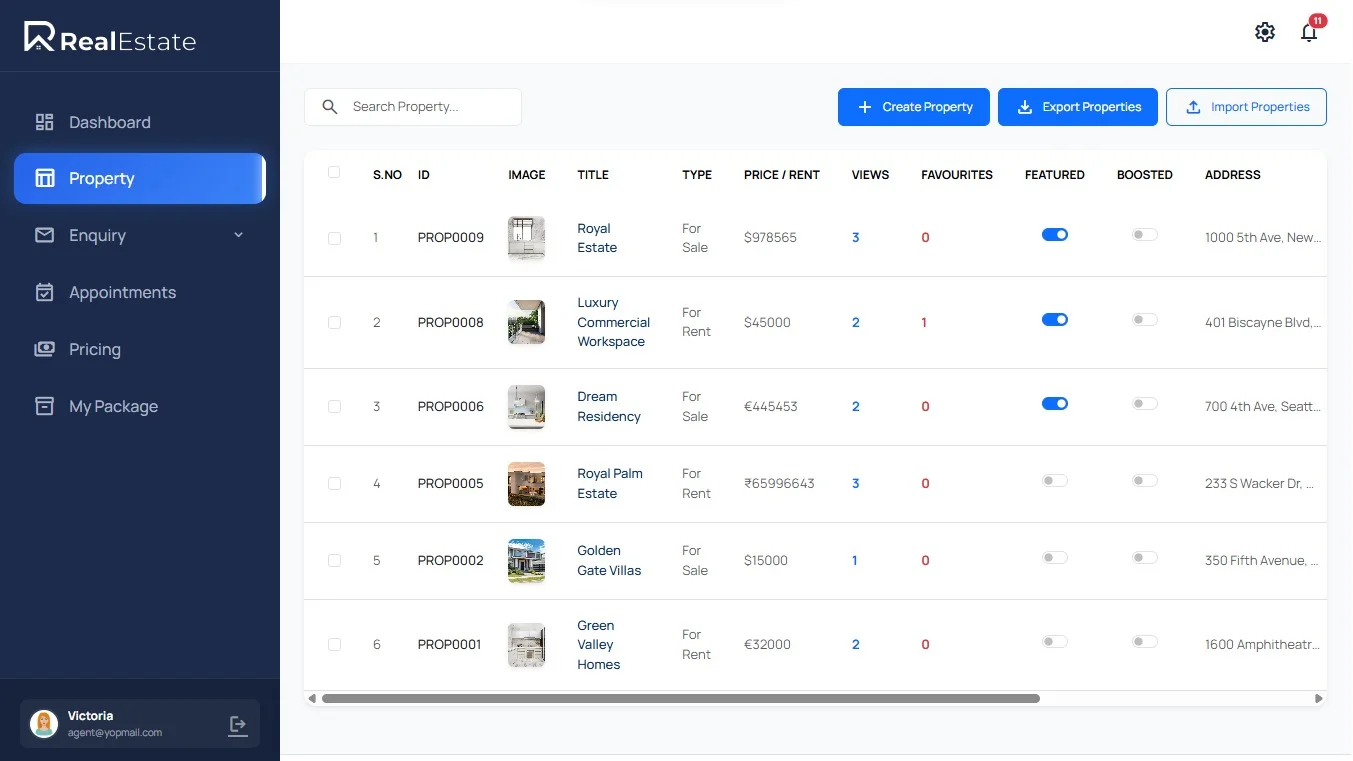
Task: Open the Appointments menu item
Action: 122,292
